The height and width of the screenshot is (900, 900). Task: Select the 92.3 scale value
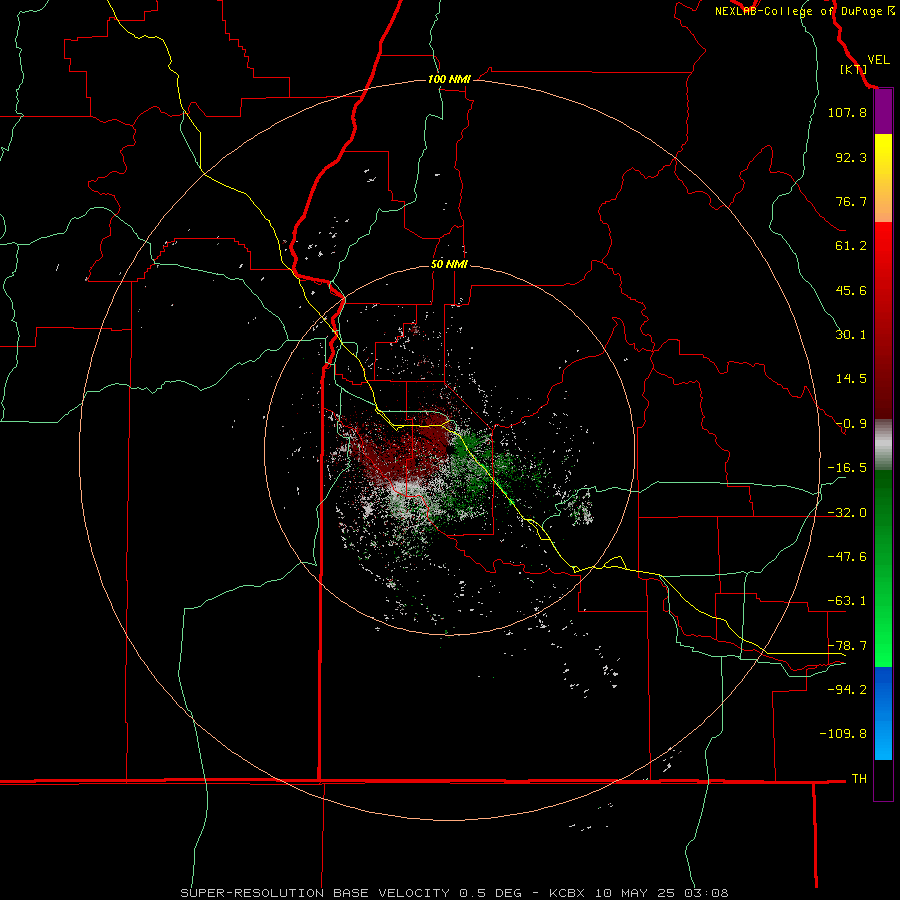851,157
